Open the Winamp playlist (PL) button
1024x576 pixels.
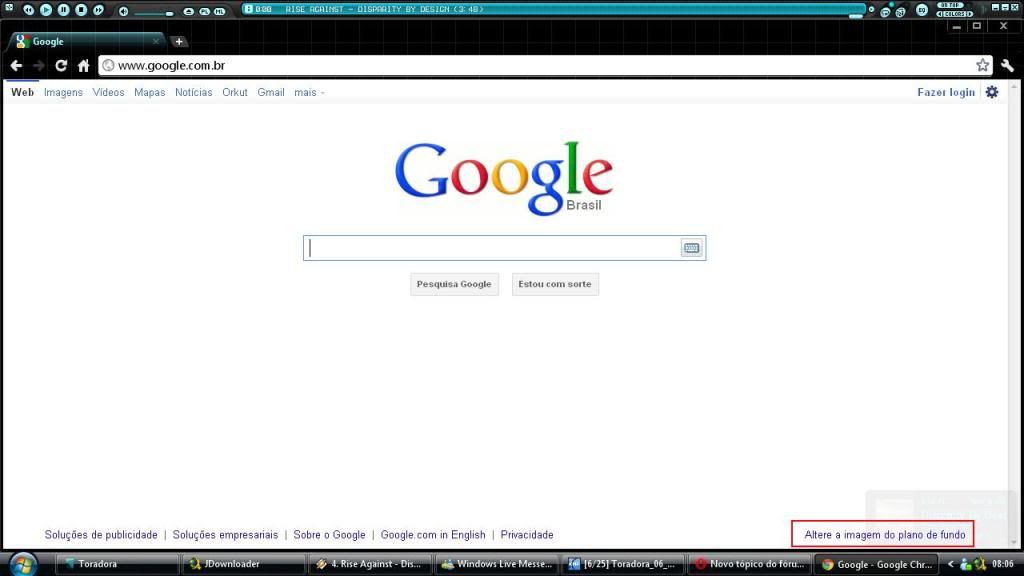[204, 11]
